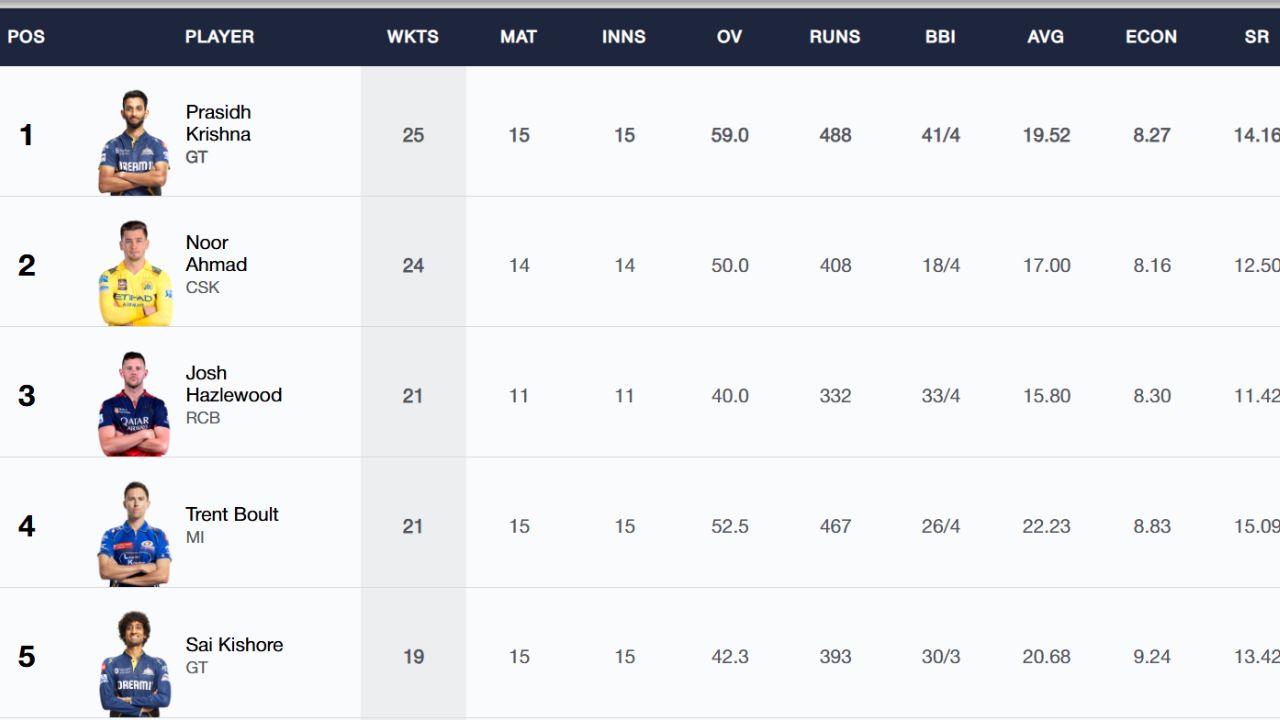Open Josh Hazlewood's player photo
This screenshot has height=720, width=1280.
tap(134, 403)
